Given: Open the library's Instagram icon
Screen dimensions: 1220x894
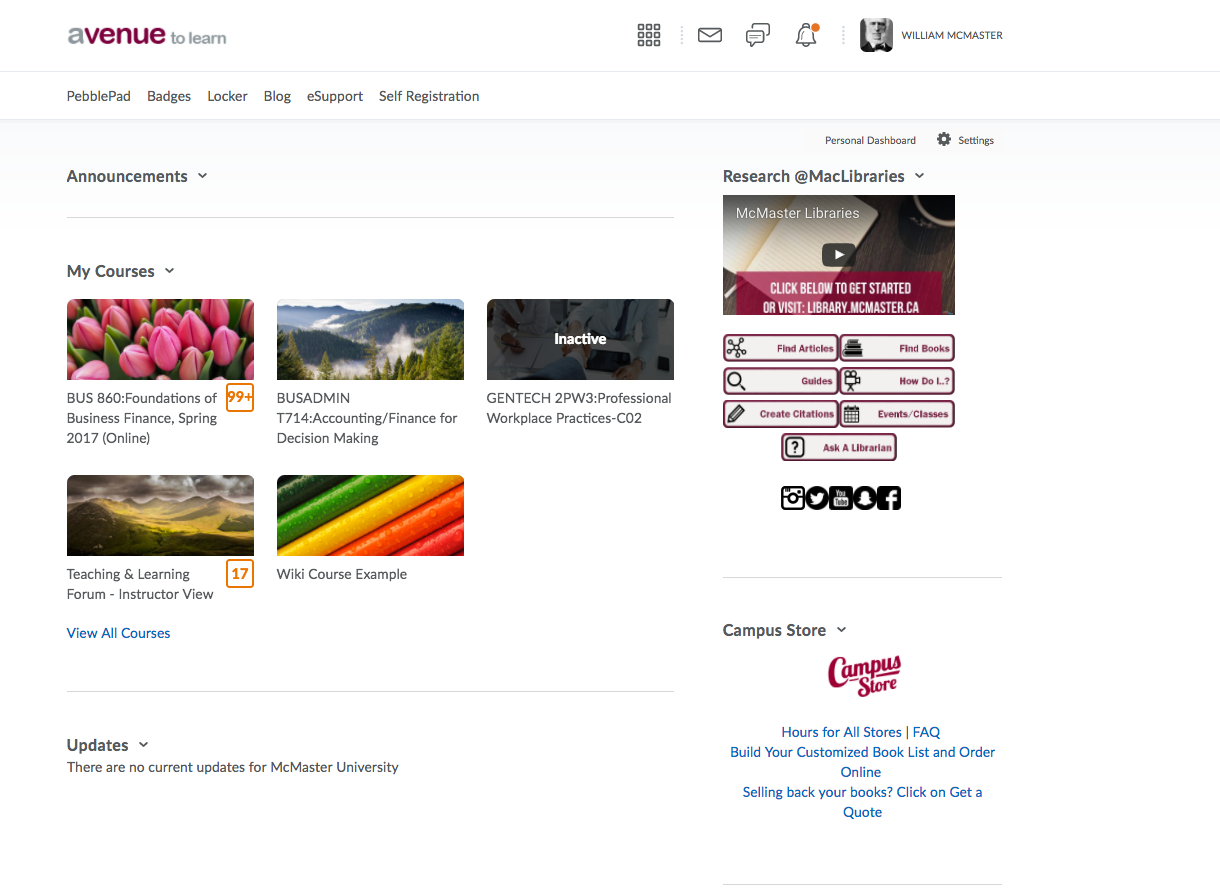Looking at the screenshot, I should click(x=793, y=497).
